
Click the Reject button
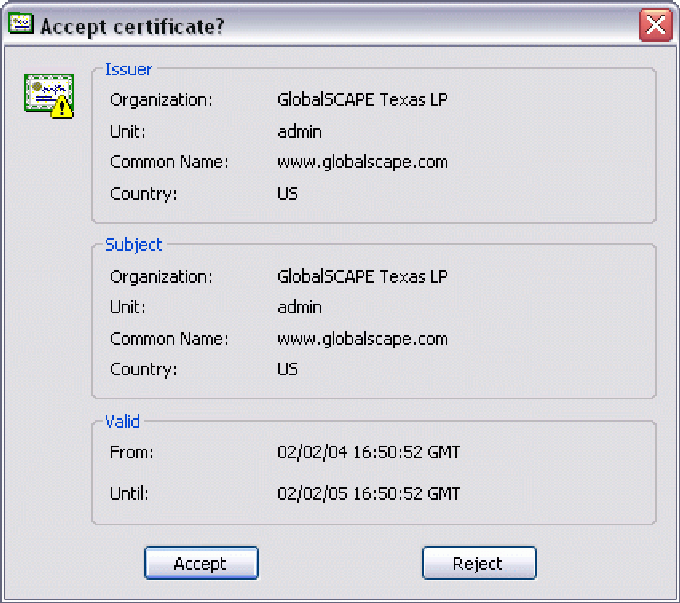coord(479,563)
